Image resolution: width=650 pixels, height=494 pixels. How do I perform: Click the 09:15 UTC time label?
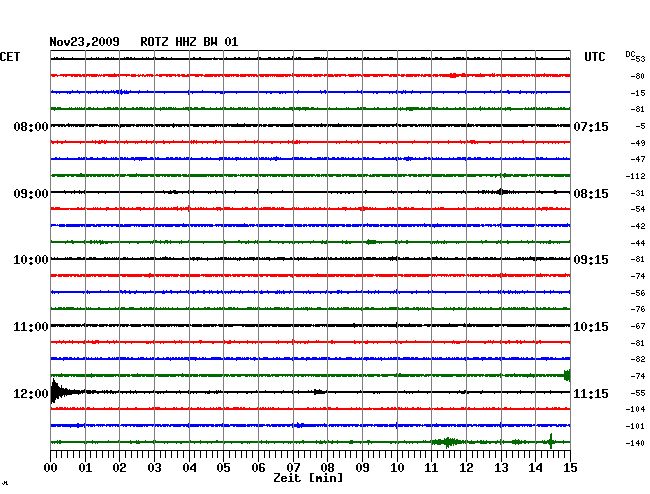(591, 260)
